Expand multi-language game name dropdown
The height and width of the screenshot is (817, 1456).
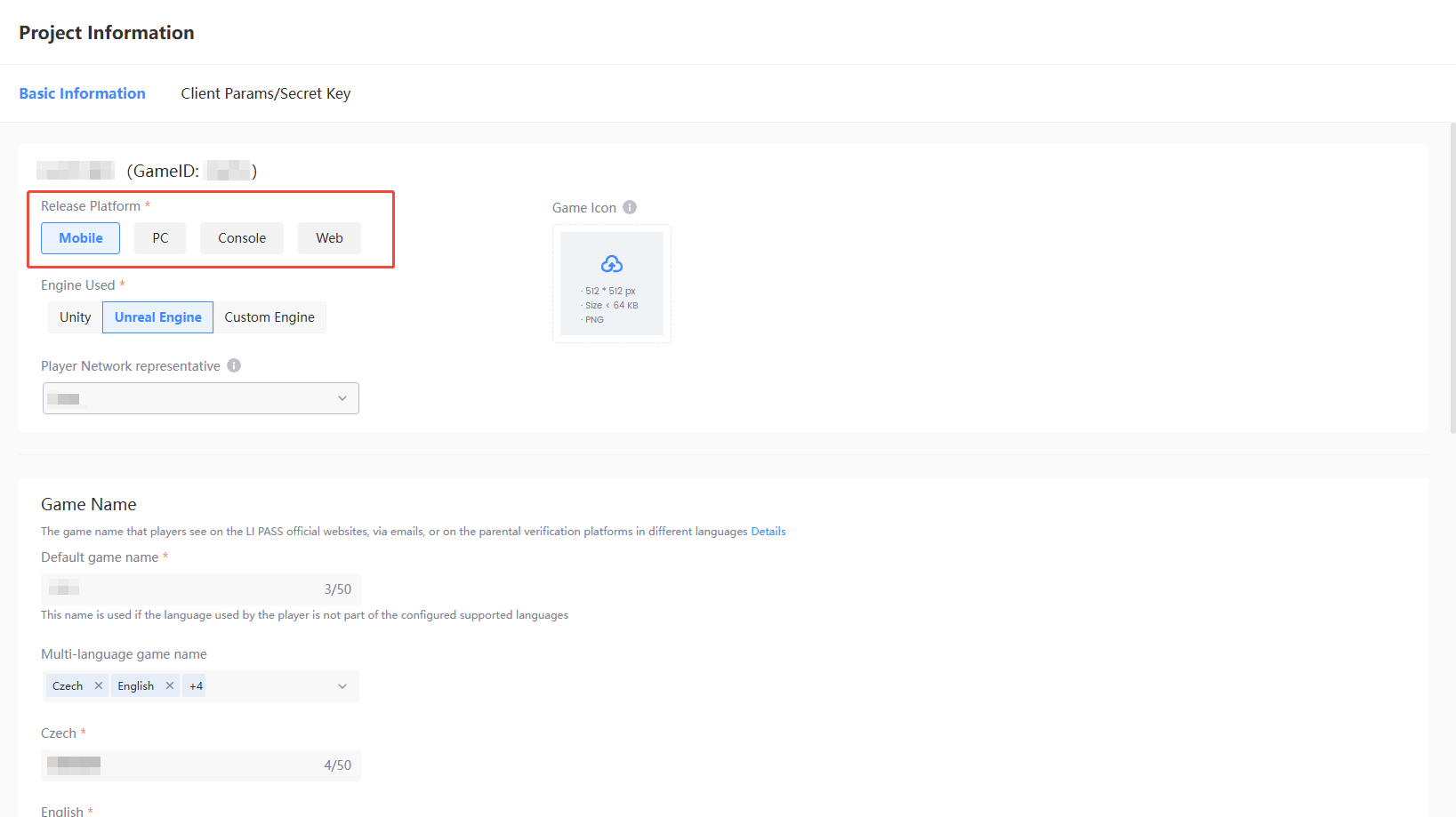(342, 686)
